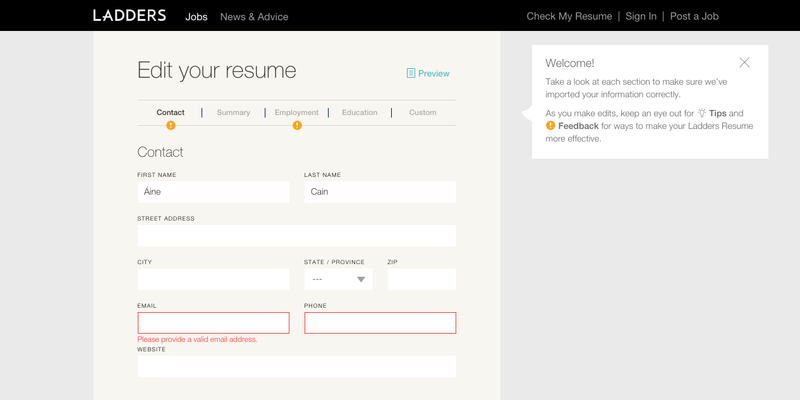Focus the First Name field containing Áine

tap(213, 192)
